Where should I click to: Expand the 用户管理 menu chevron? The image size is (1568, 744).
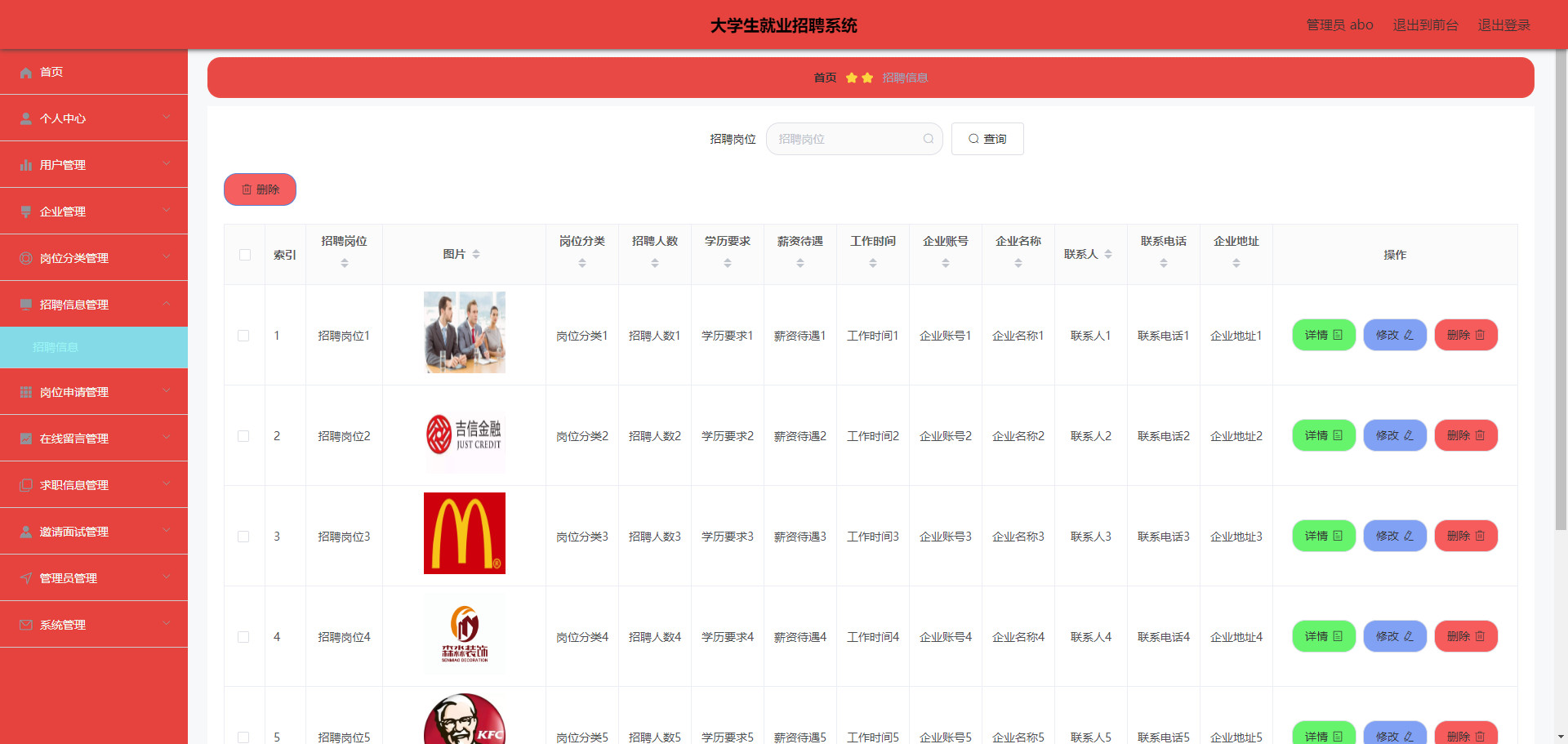click(x=167, y=163)
